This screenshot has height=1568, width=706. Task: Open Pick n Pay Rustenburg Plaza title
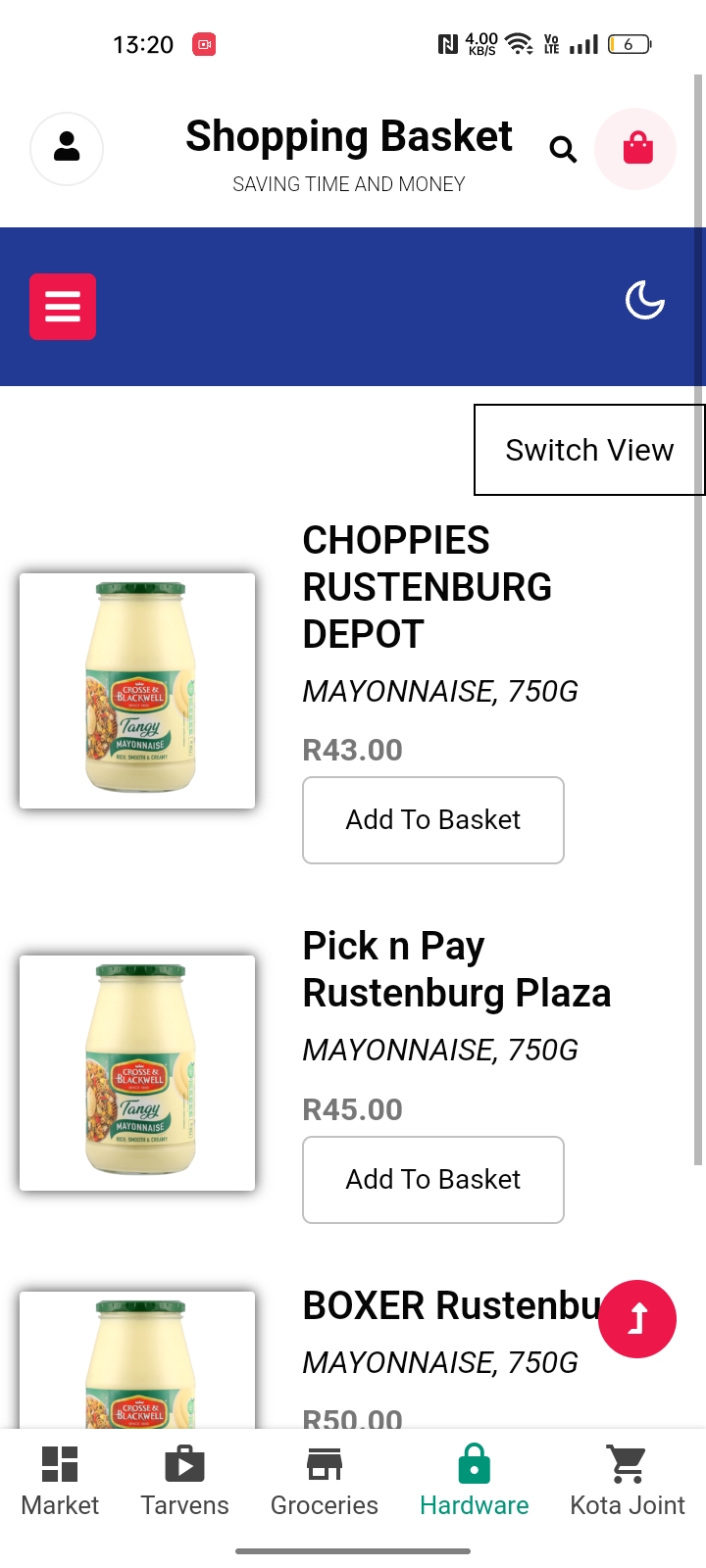pos(456,969)
